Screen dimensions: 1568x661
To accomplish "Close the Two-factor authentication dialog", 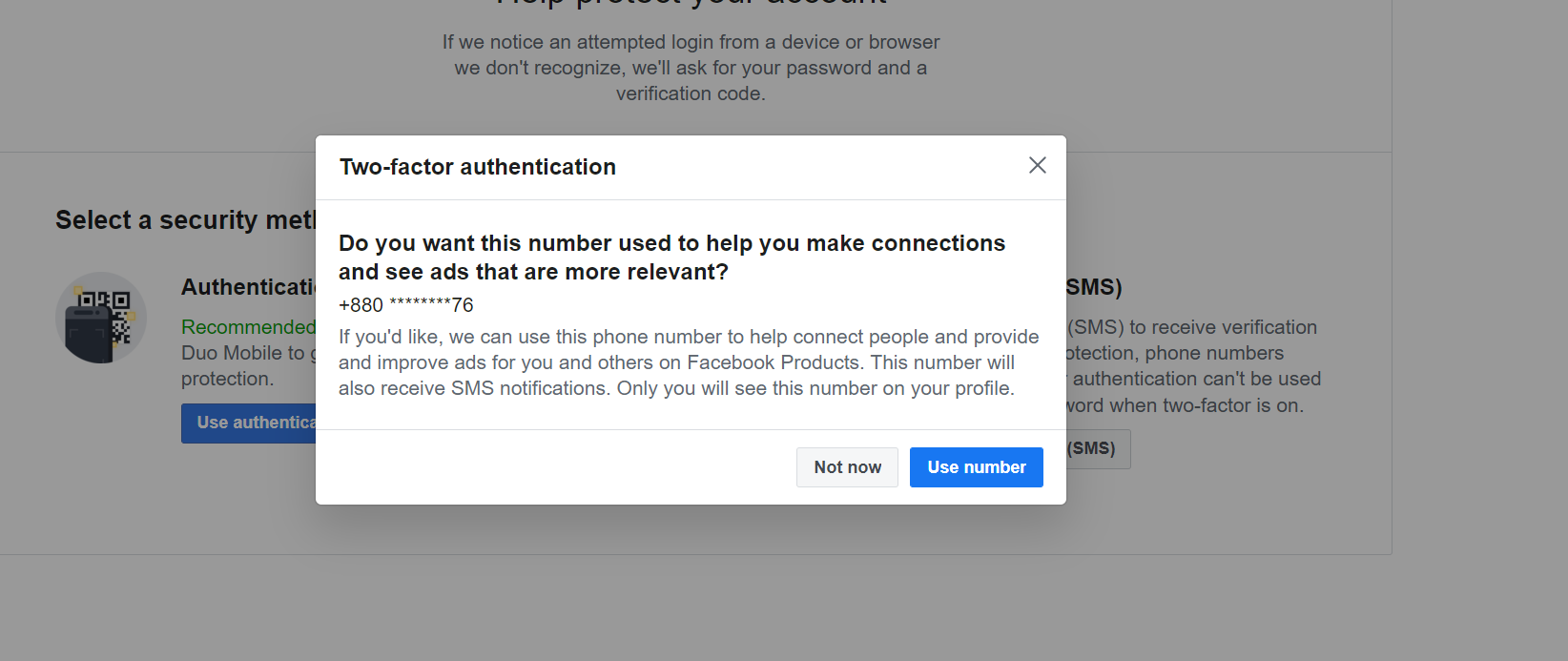I will (1038, 165).
